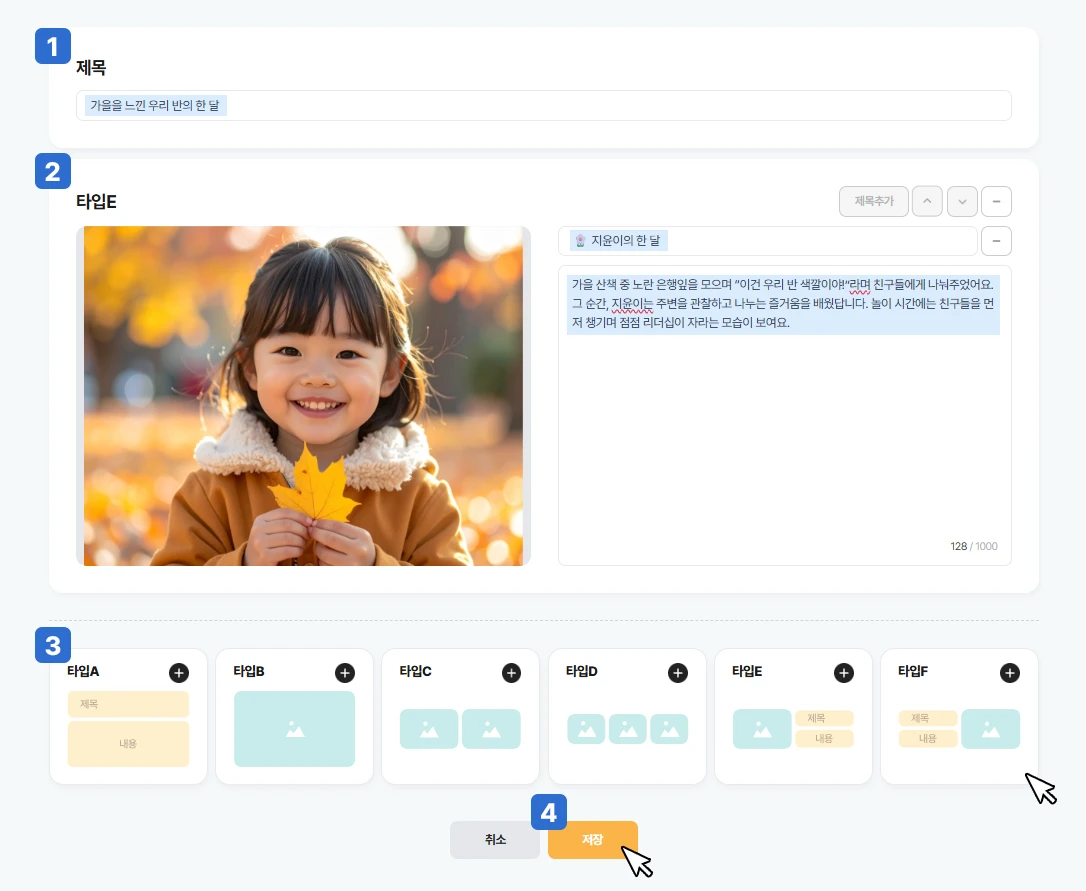
Task: Click the plus icon on 타입E card
Action: [x=844, y=673]
